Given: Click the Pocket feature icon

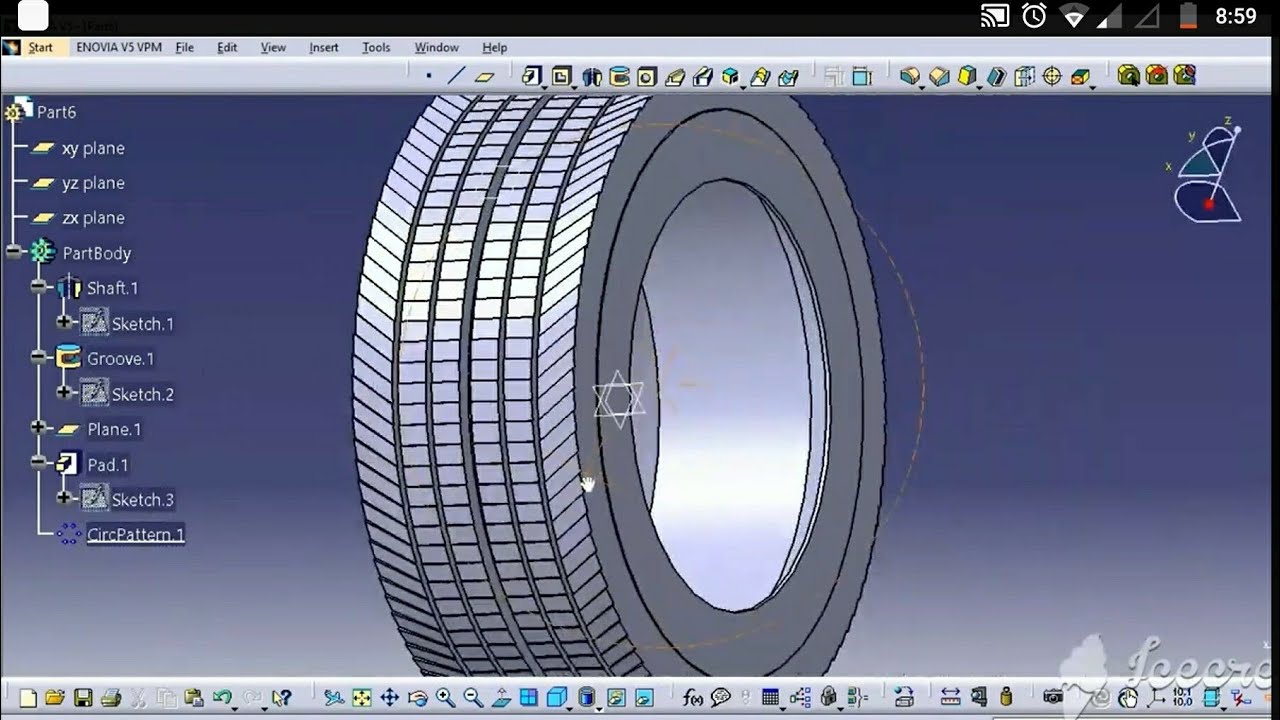Looking at the screenshot, I should tap(562, 75).
